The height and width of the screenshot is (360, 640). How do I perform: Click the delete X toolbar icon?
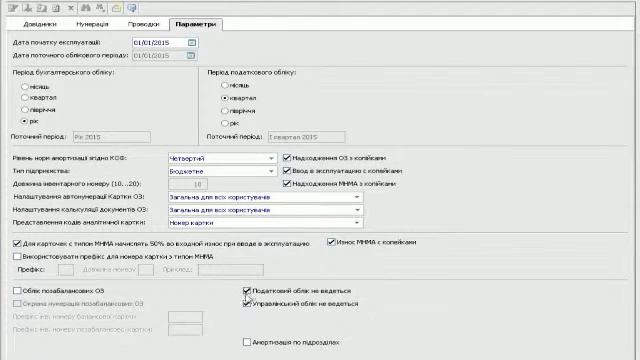tap(71, 8)
